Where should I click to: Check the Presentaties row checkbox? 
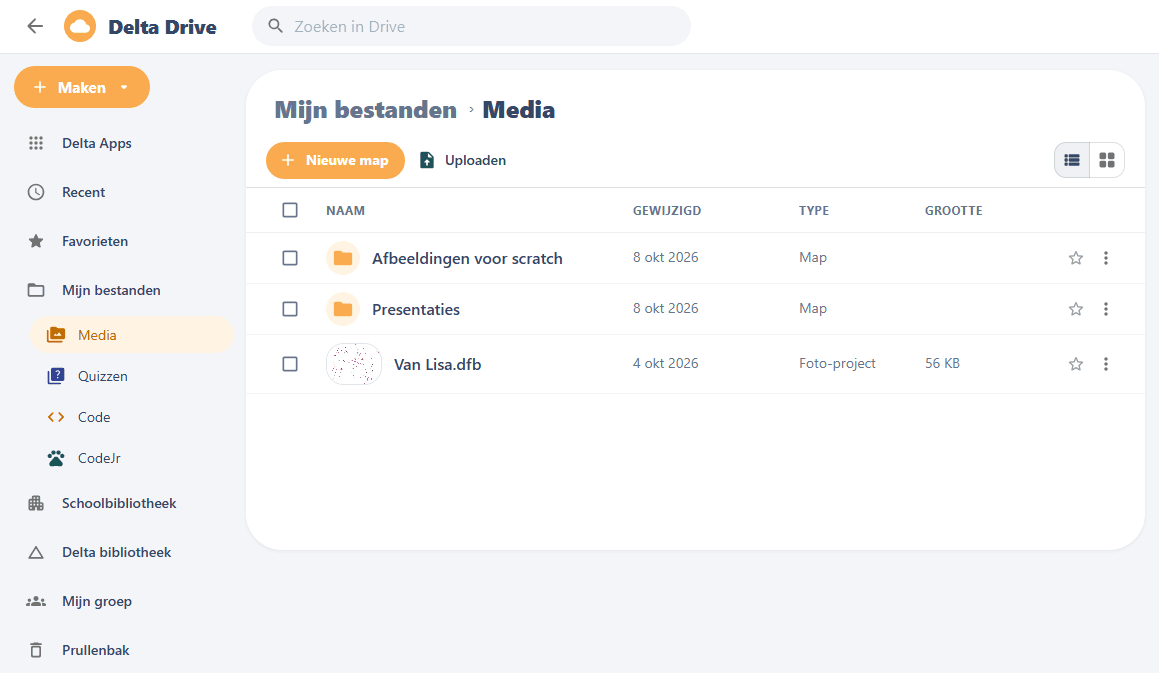point(290,309)
